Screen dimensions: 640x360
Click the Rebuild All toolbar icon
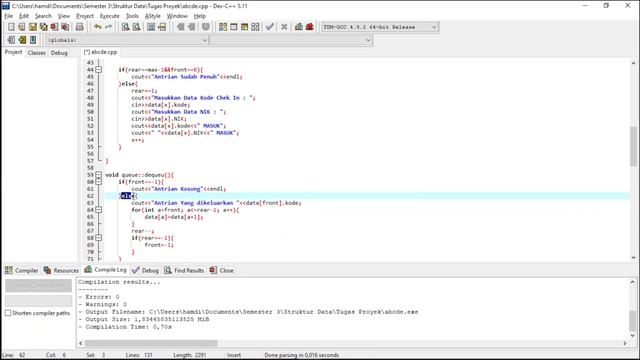point(255,27)
